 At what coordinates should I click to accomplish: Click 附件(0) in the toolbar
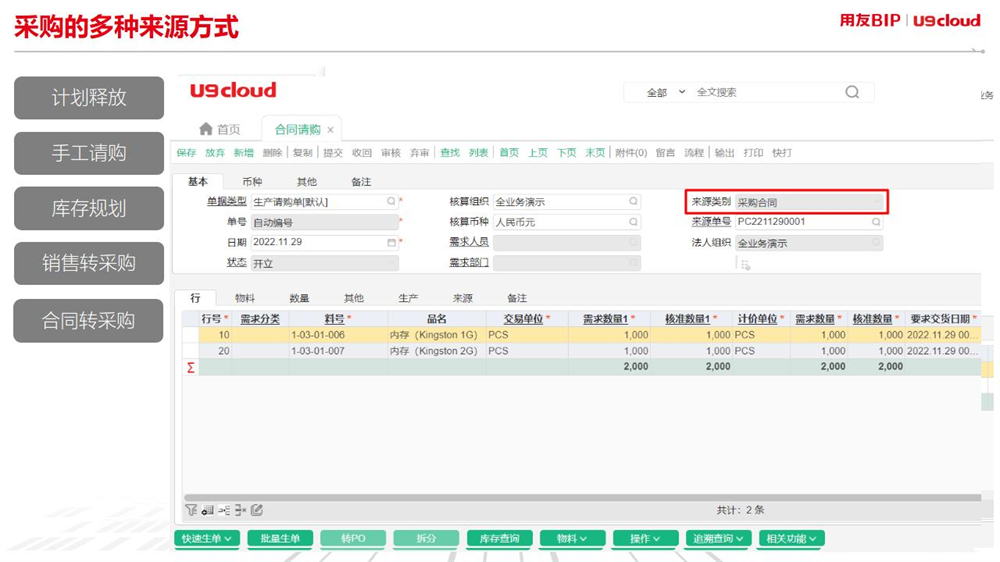pyautogui.click(x=631, y=152)
